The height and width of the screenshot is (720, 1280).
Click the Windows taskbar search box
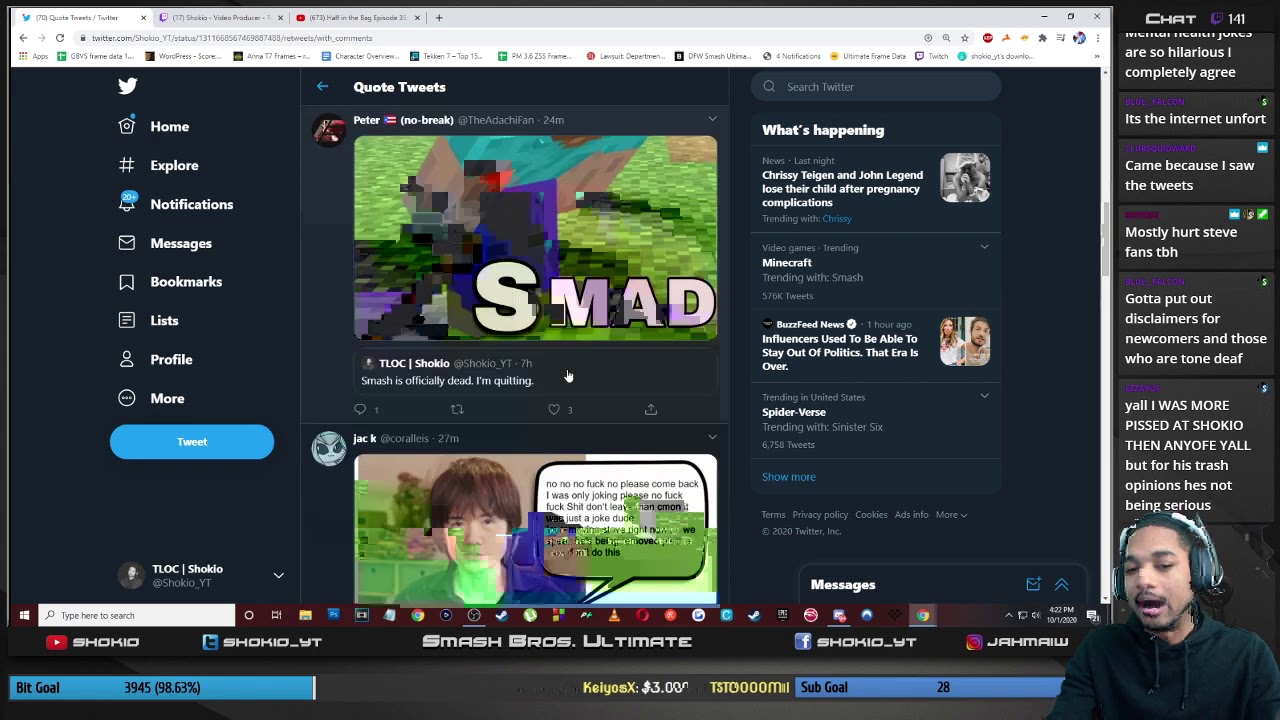(137, 615)
